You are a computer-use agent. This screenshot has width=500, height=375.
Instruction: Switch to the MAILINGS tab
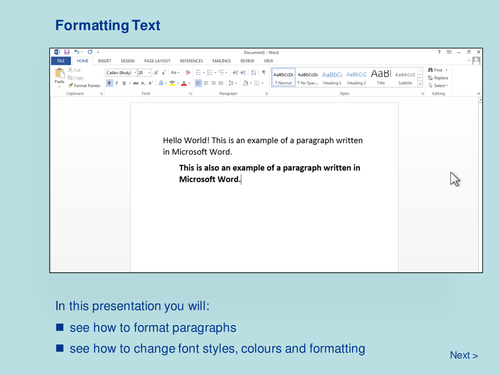click(222, 61)
